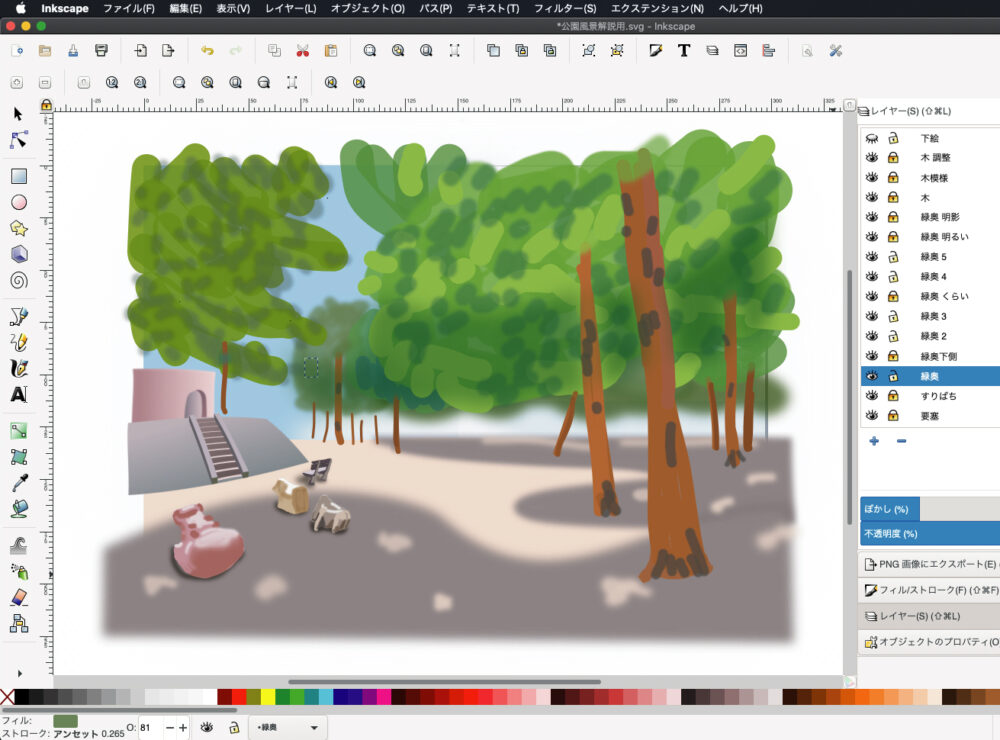Hide the 木模様 layer
Screen dimensions: 1000x740
tap(871, 178)
